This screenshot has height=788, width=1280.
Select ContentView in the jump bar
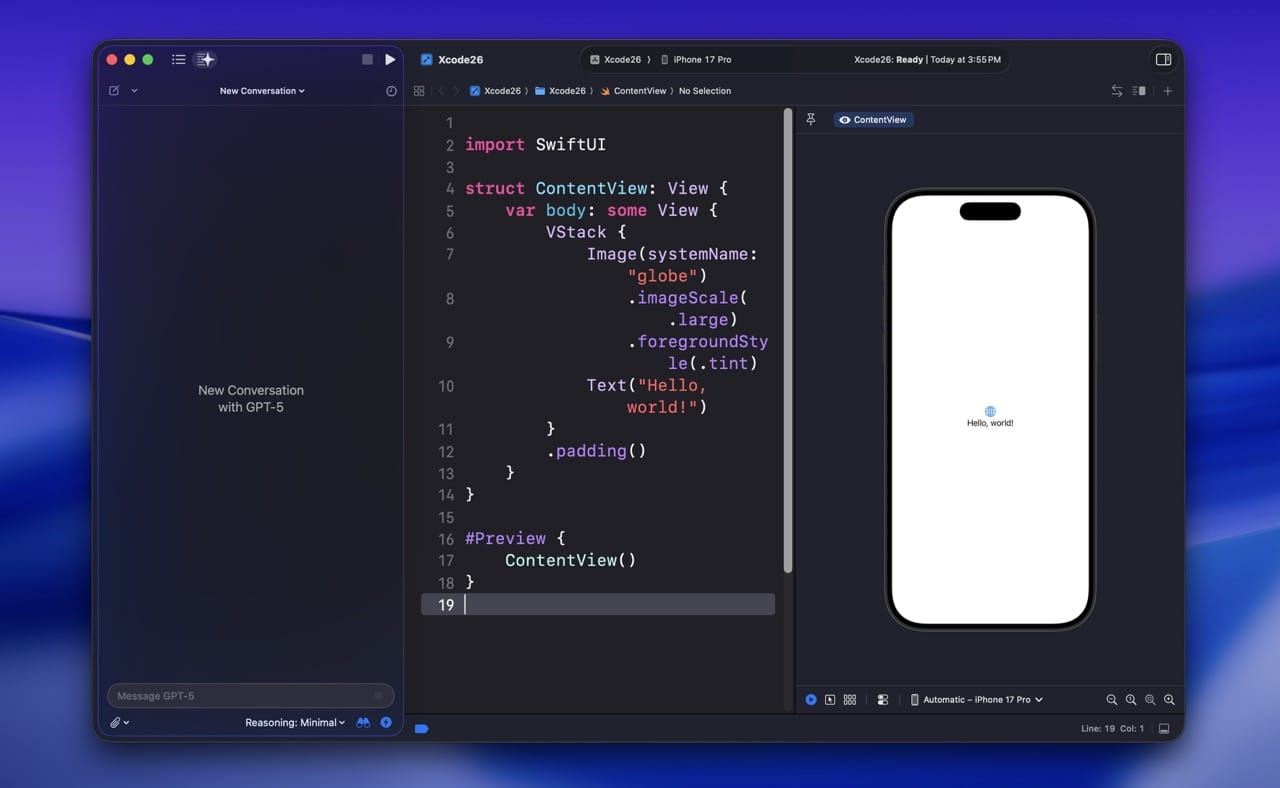point(633,91)
